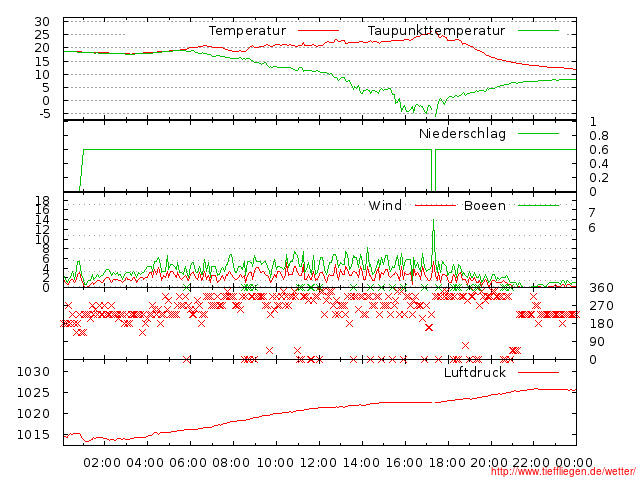This screenshot has height=480, width=640.
Task: Click the 02:00 time axis label
Action: click(102, 463)
